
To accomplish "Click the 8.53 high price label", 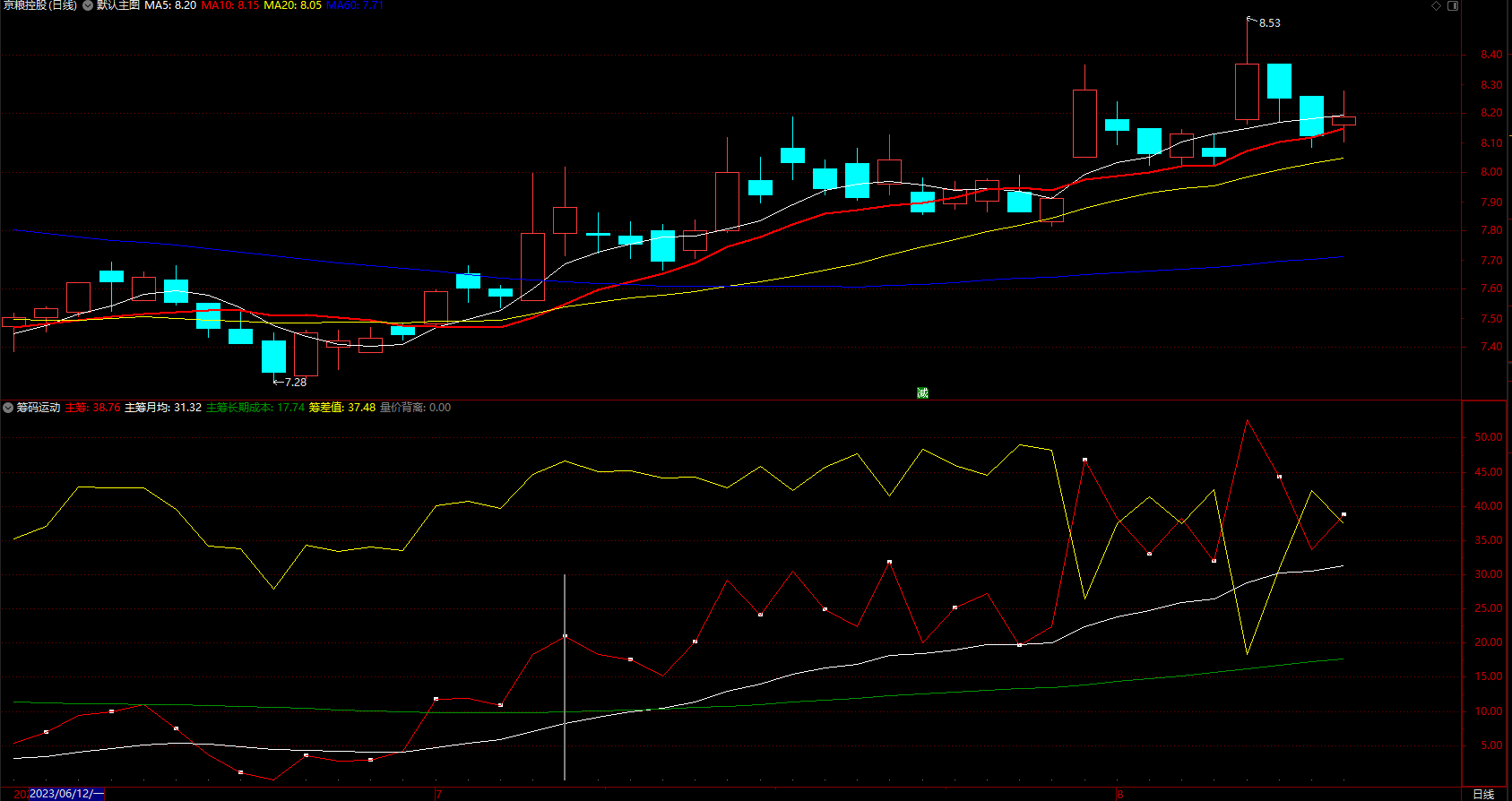I will point(1270,23).
